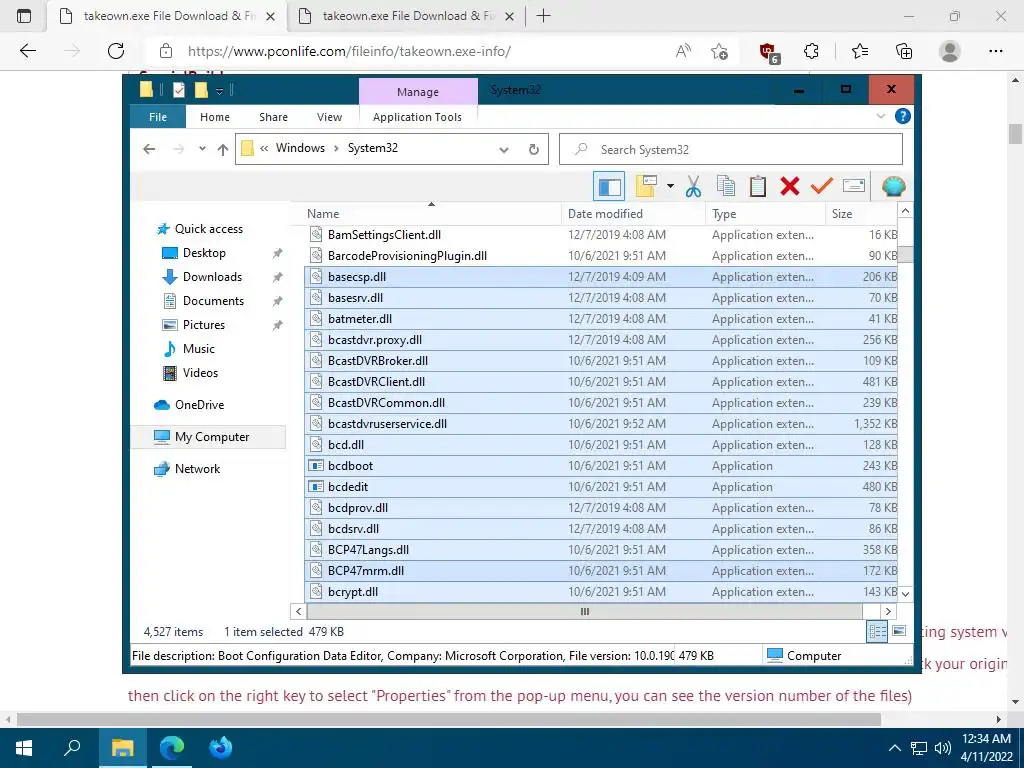The width and height of the screenshot is (1024, 768).
Task: Switch to details view in status bar
Action: 878,631
